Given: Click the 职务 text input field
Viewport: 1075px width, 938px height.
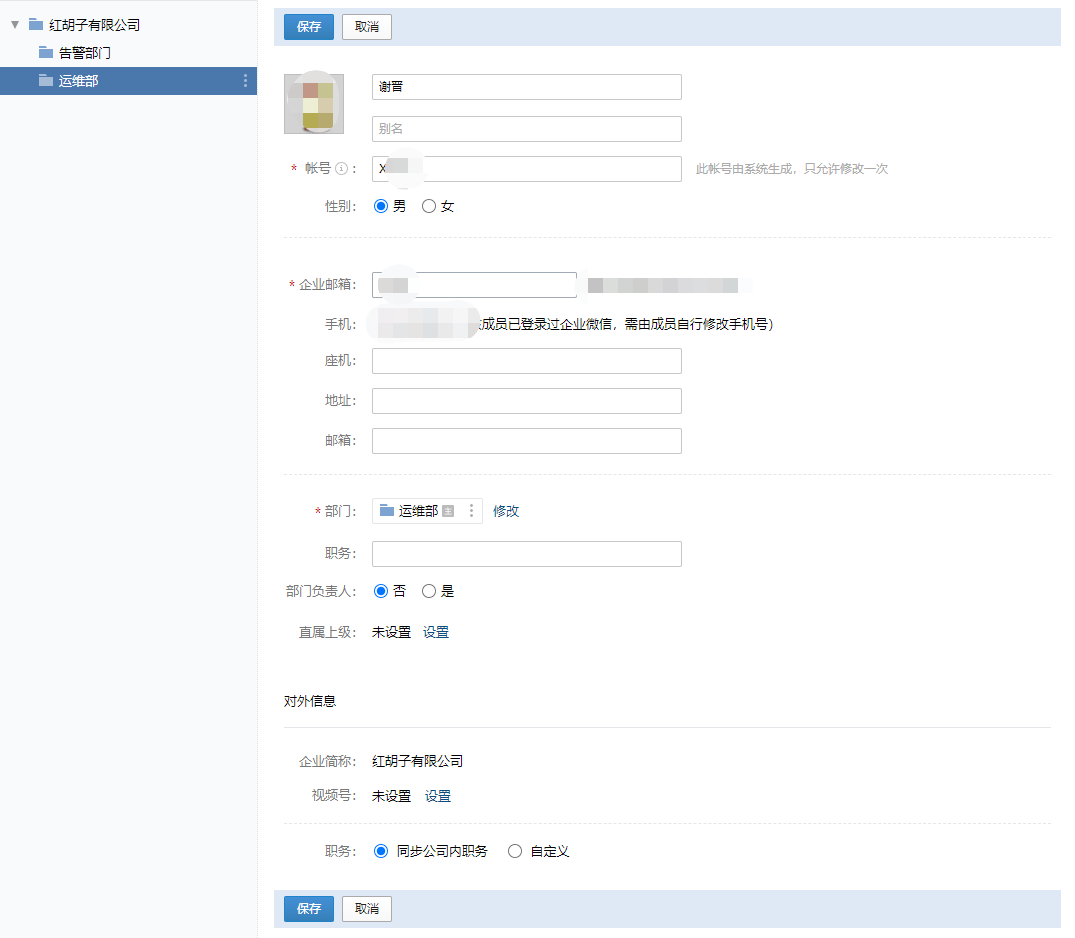Looking at the screenshot, I should 526,553.
